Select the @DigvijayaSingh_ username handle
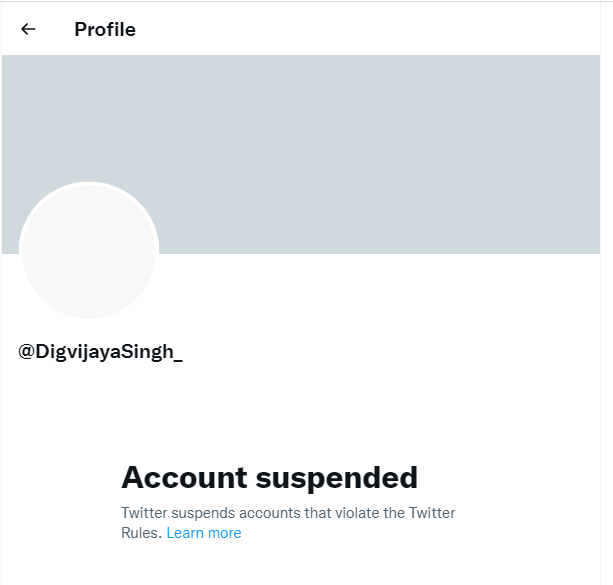The height and width of the screenshot is (585, 613). click(100, 352)
